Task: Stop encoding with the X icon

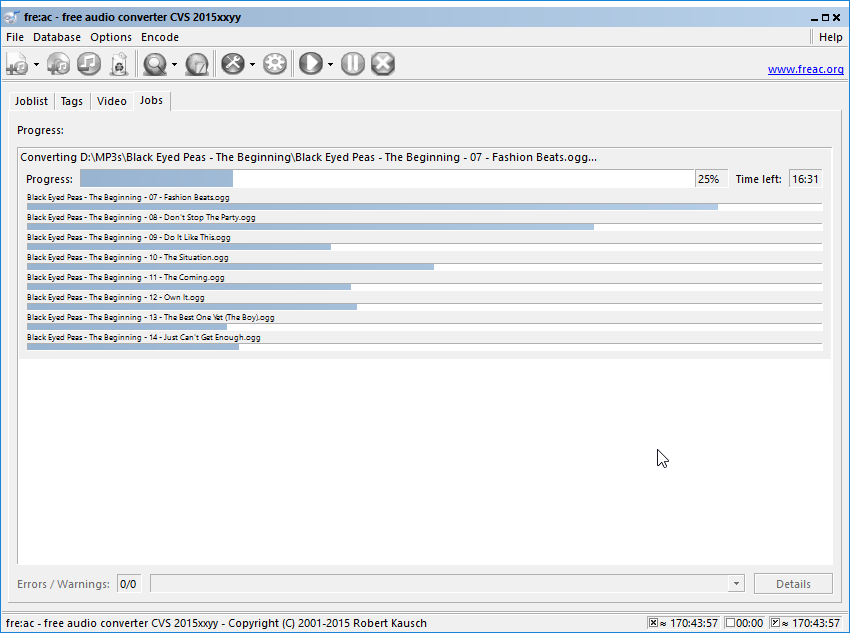Action: [383, 64]
